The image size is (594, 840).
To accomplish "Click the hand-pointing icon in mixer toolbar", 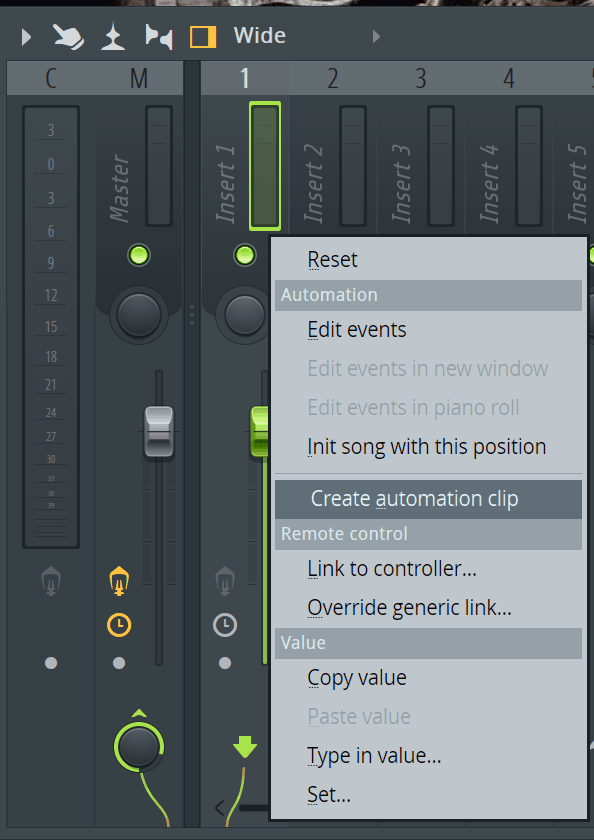I will pos(68,36).
